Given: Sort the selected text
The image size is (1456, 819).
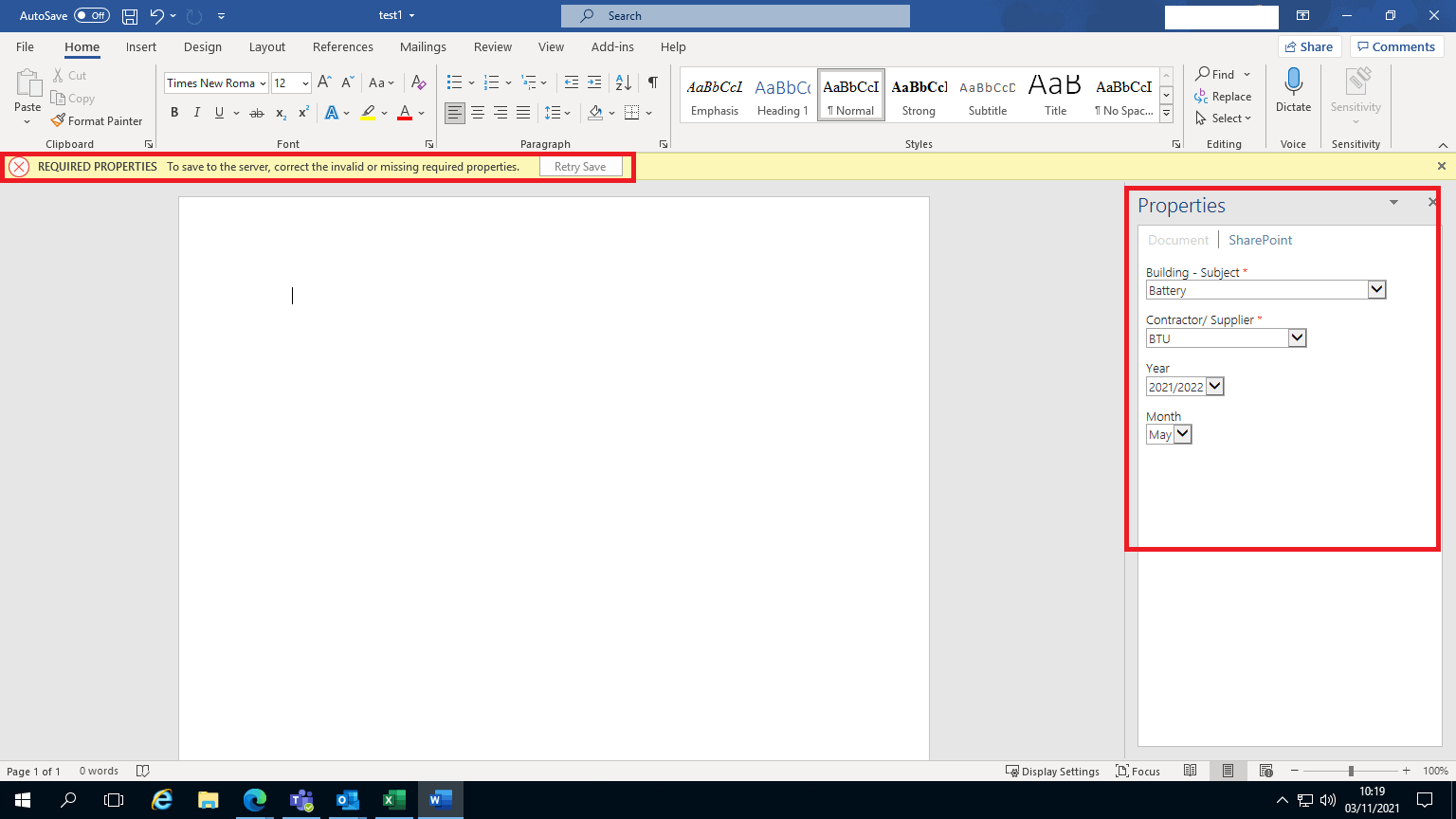Looking at the screenshot, I should [x=624, y=82].
